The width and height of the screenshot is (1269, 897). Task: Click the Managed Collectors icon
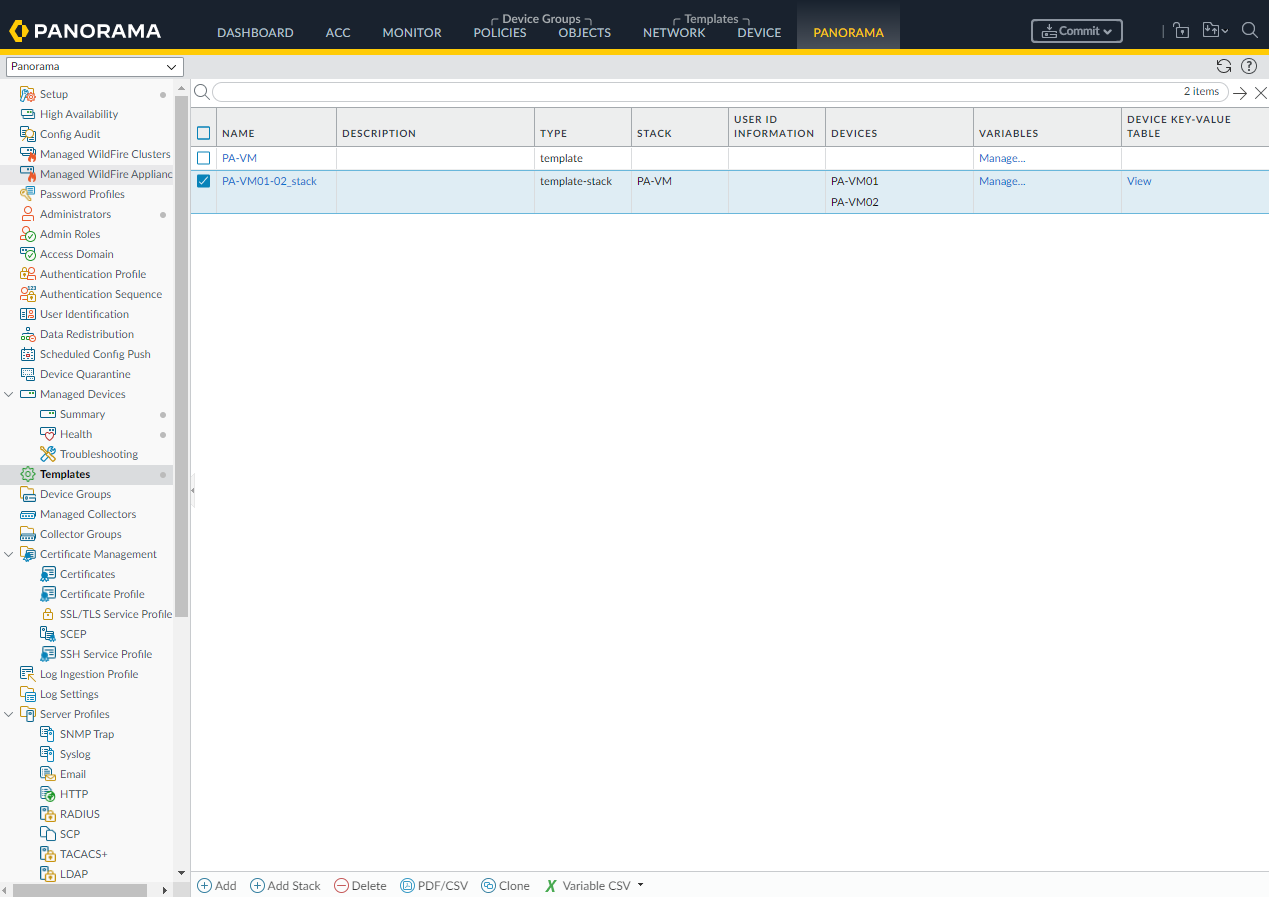(28, 514)
